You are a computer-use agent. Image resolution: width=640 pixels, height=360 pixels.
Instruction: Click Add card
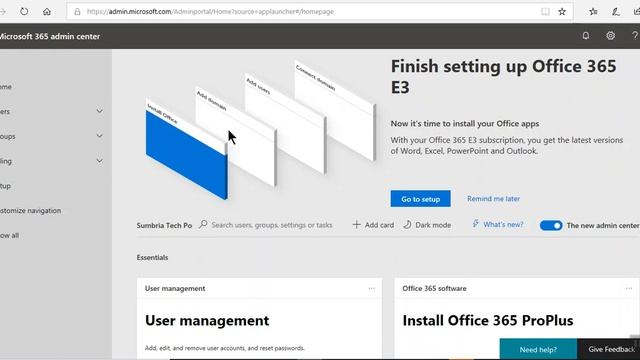pyautogui.click(x=373, y=225)
